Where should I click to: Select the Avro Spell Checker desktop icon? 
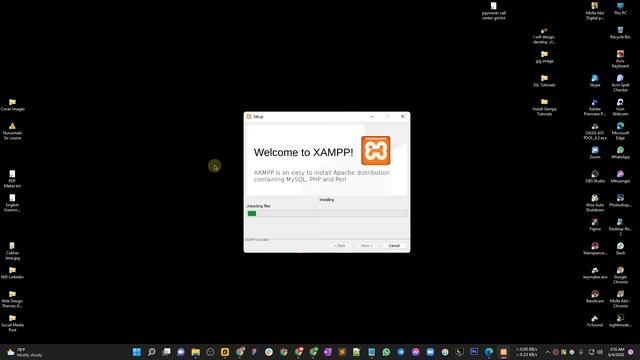(620, 83)
